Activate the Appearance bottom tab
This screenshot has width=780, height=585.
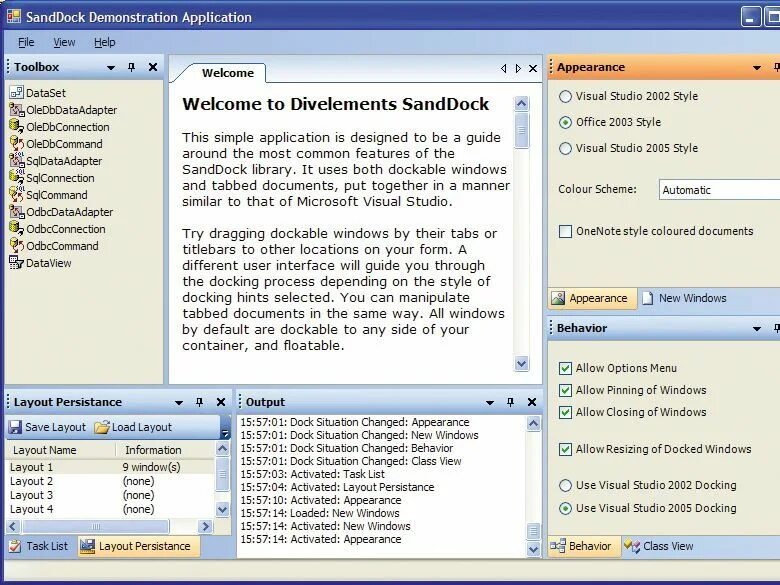pyautogui.click(x=592, y=298)
